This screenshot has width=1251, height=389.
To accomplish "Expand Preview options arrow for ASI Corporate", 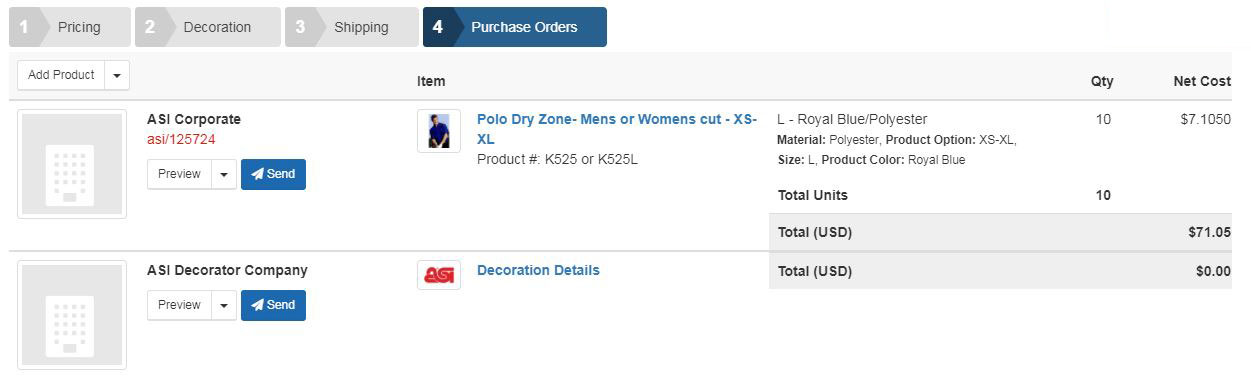I will 223,174.
